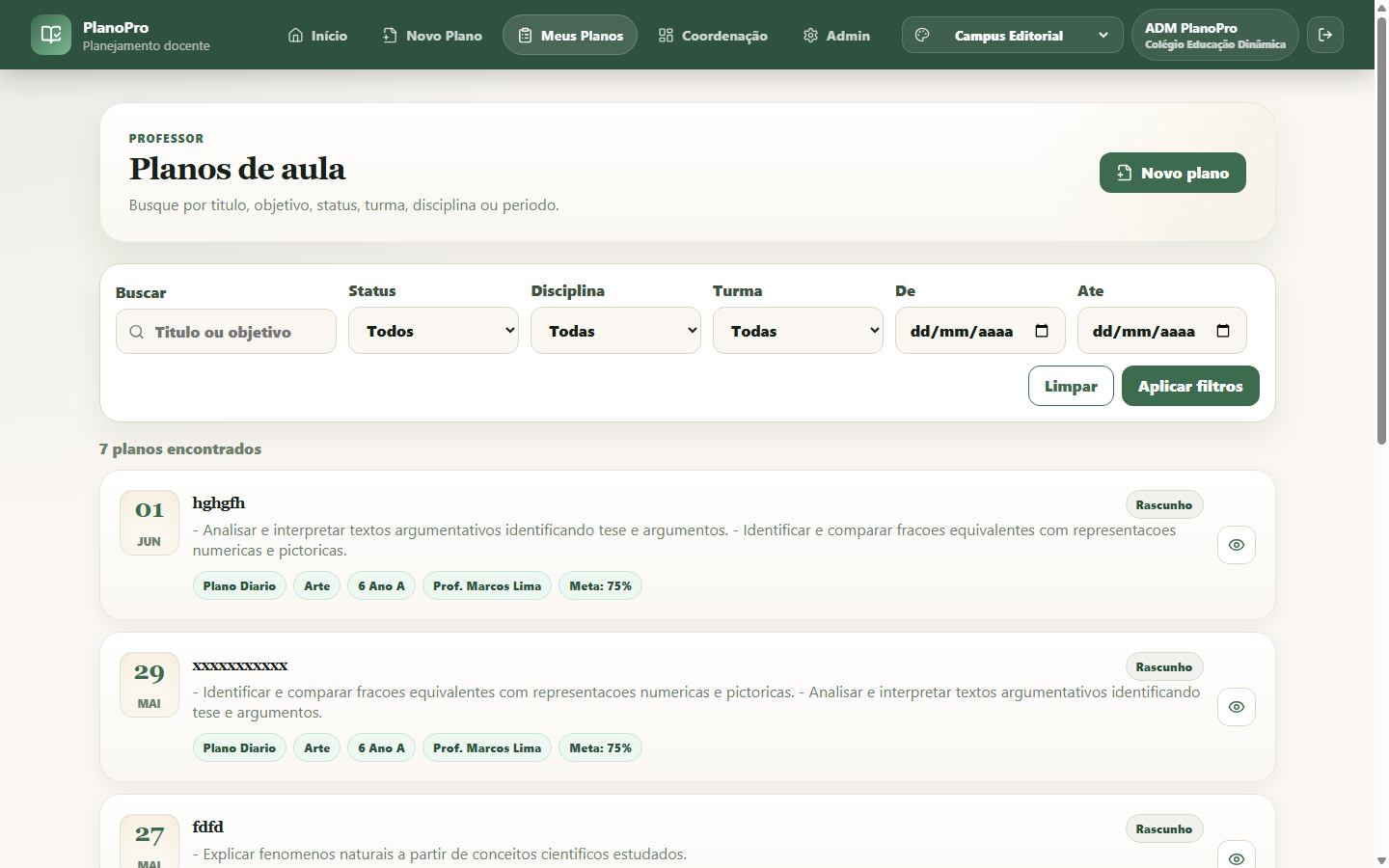The height and width of the screenshot is (868, 1389).
Task: View the xxxxxxxxxxx plan via eye icon
Action: [x=1237, y=707]
